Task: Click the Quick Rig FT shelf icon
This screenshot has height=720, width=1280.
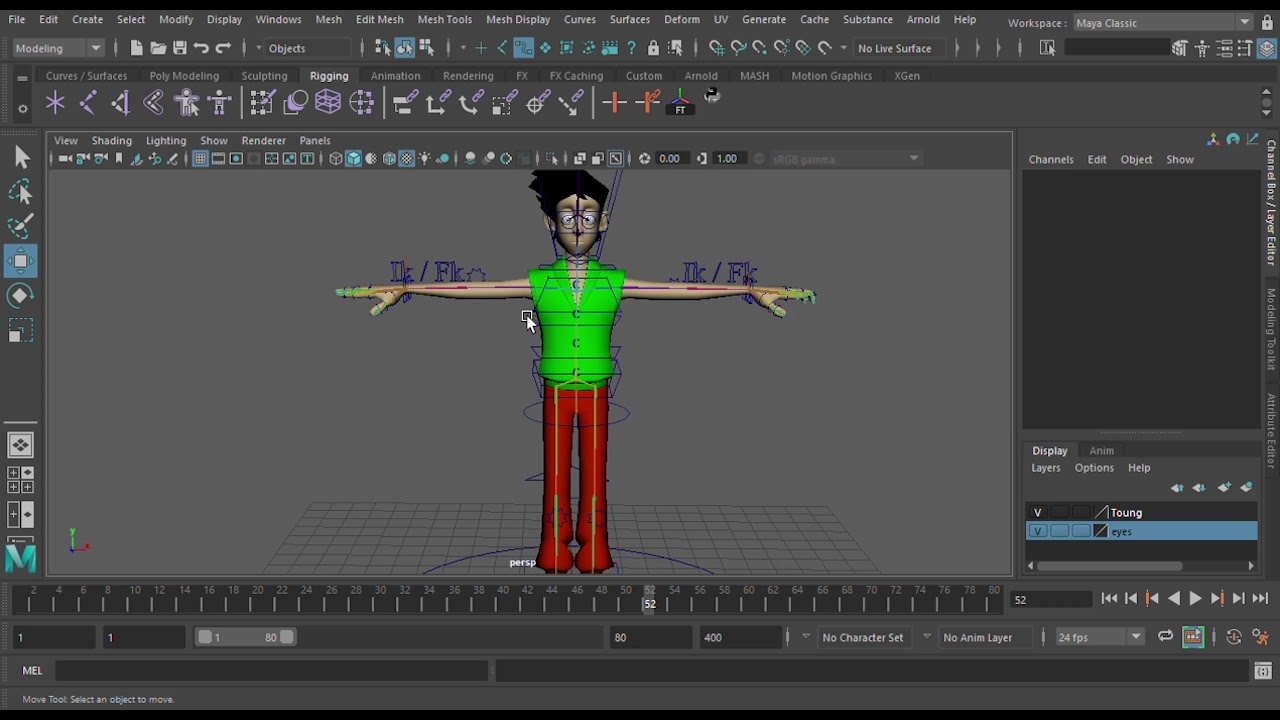Action: click(681, 102)
